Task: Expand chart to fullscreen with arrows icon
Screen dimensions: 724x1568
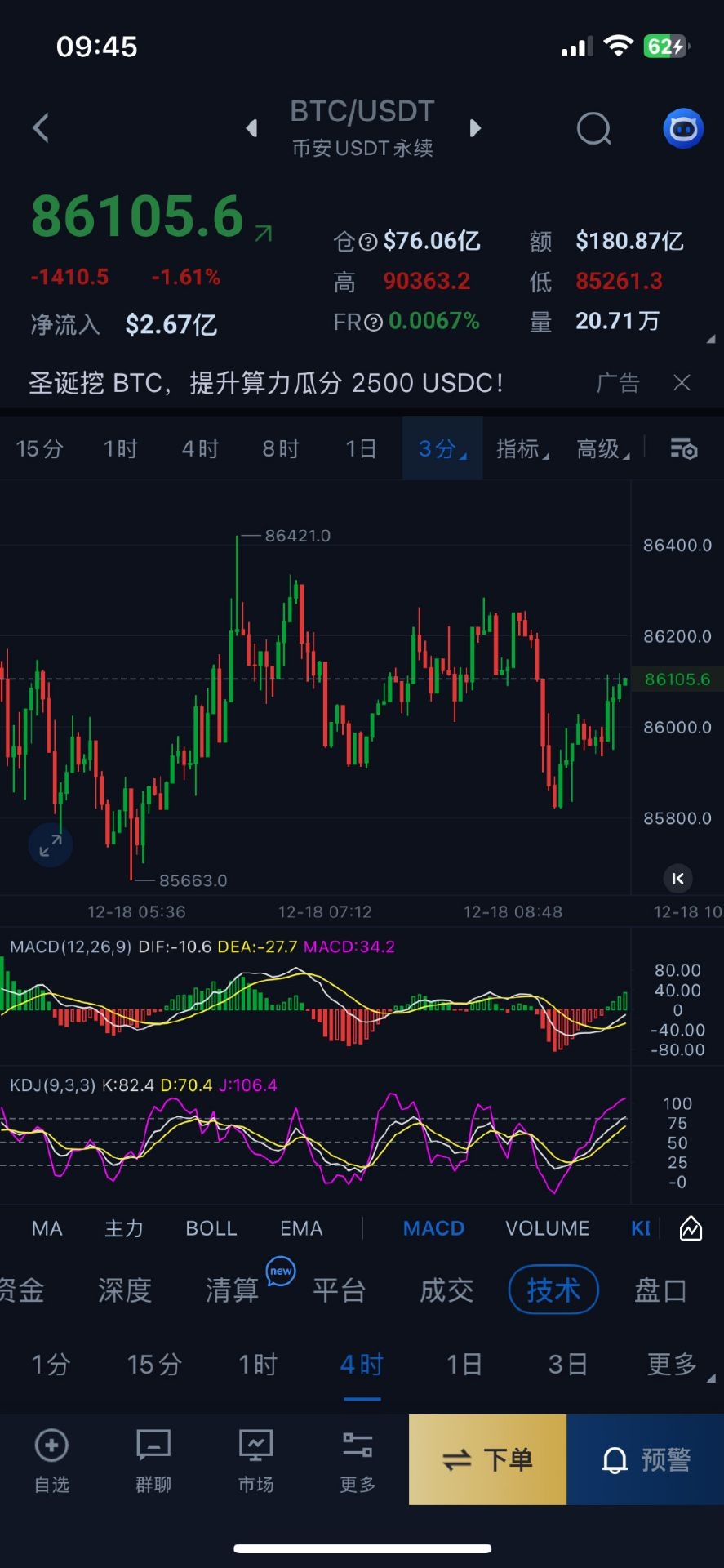Action: pyautogui.click(x=51, y=845)
